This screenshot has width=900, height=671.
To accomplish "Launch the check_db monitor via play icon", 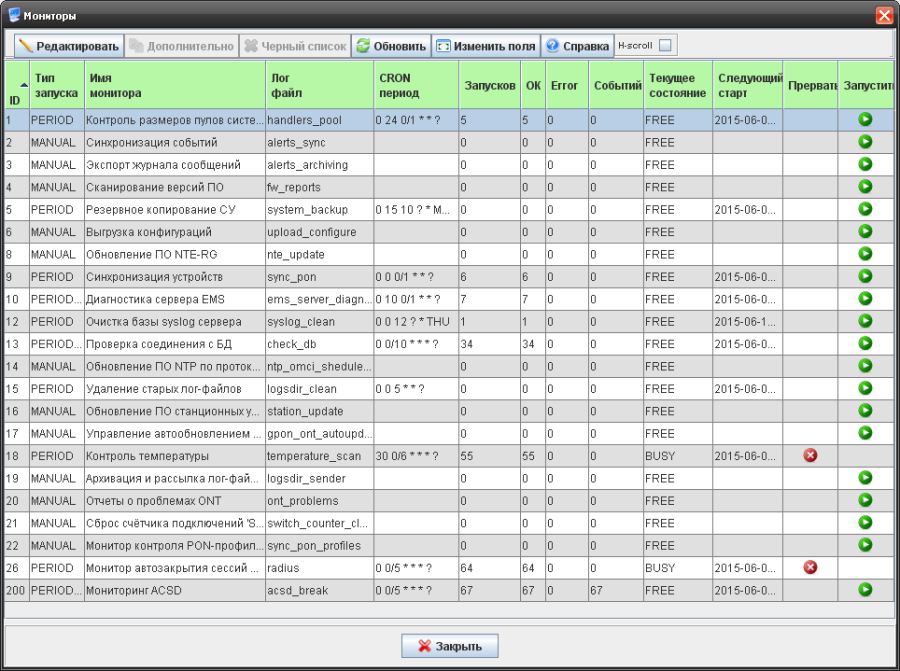I will click(x=865, y=344).
